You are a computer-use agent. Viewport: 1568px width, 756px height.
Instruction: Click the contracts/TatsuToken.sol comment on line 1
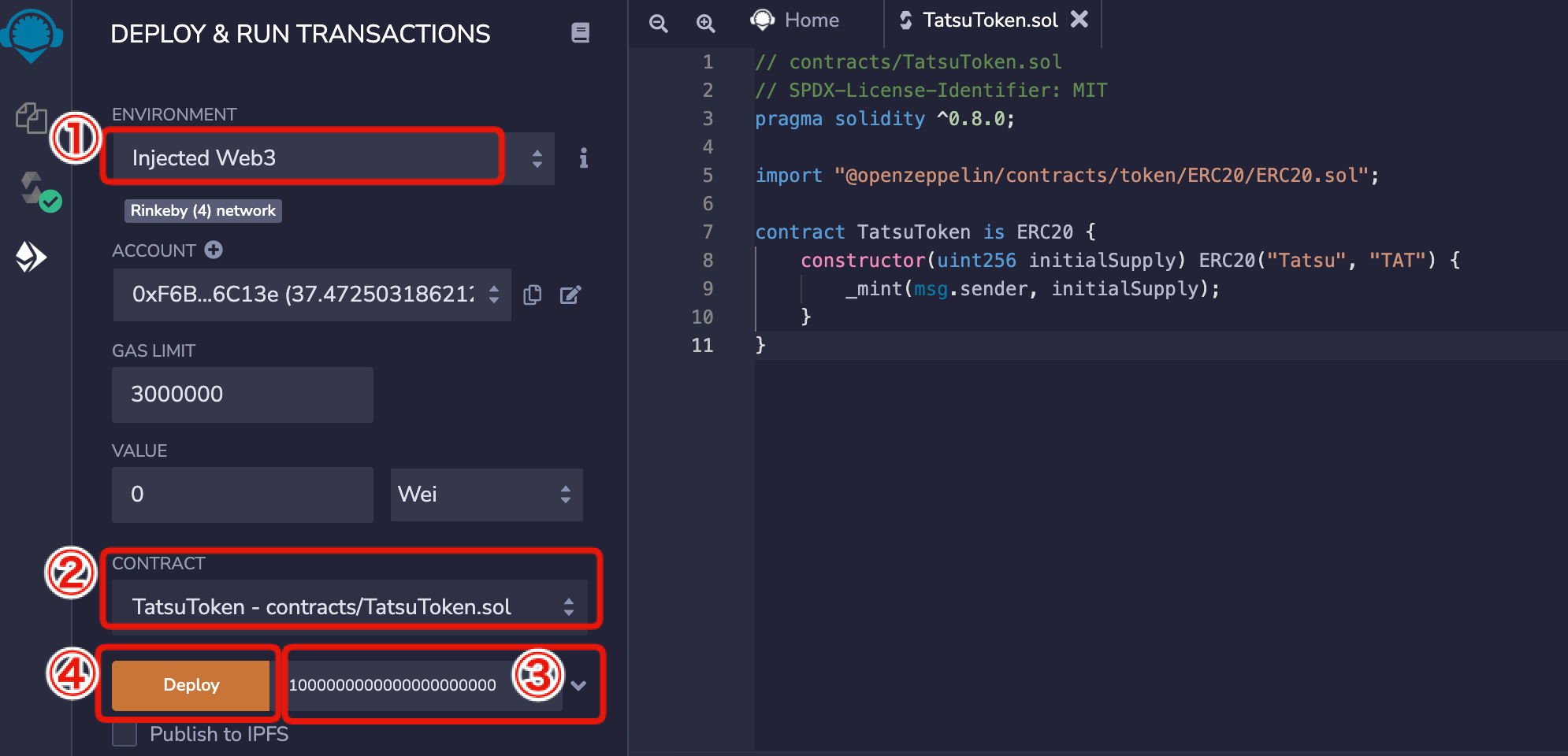pyautogui.click(x=908, y=62)
